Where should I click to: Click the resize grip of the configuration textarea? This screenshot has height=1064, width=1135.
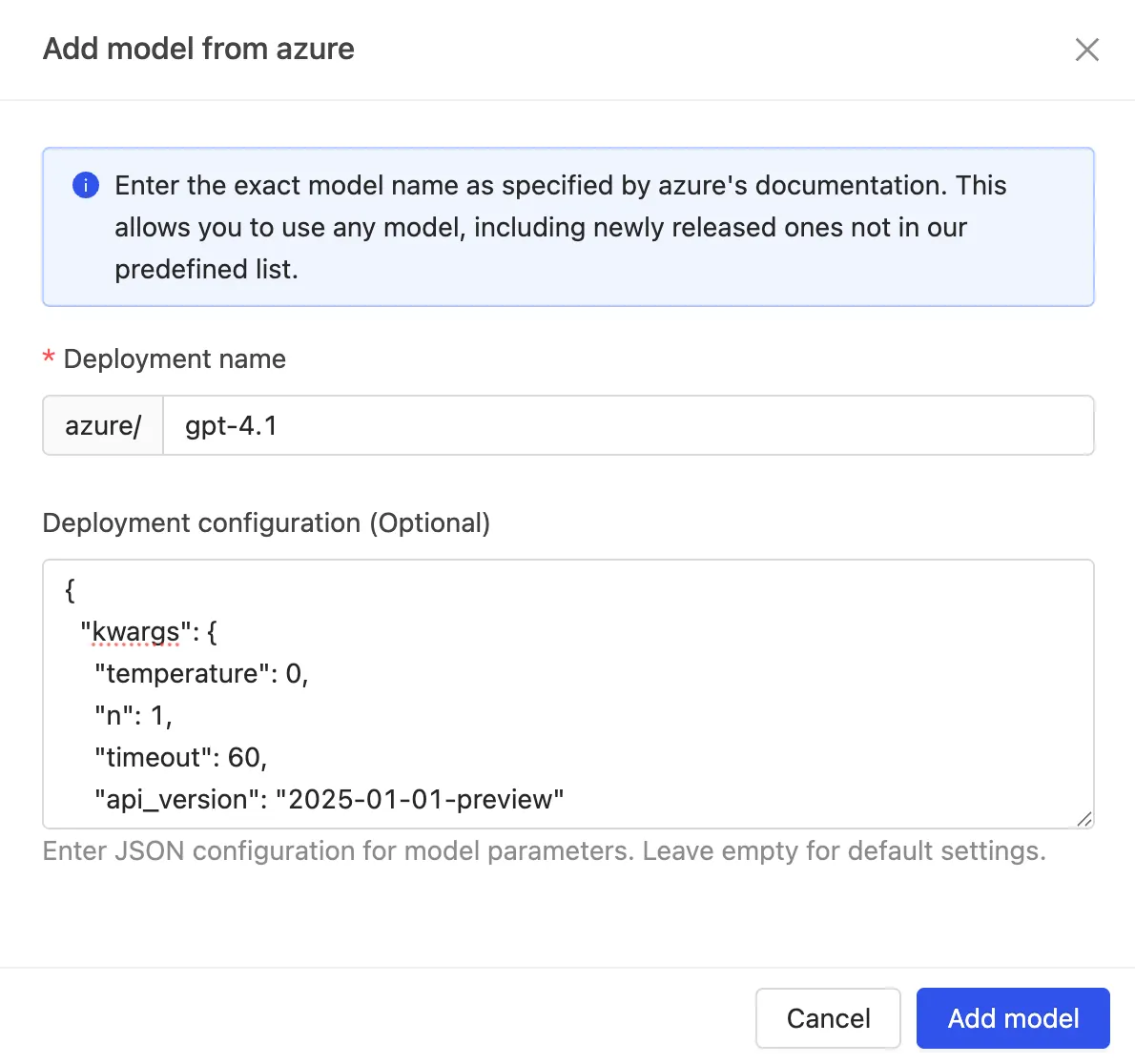point(1083,818)
